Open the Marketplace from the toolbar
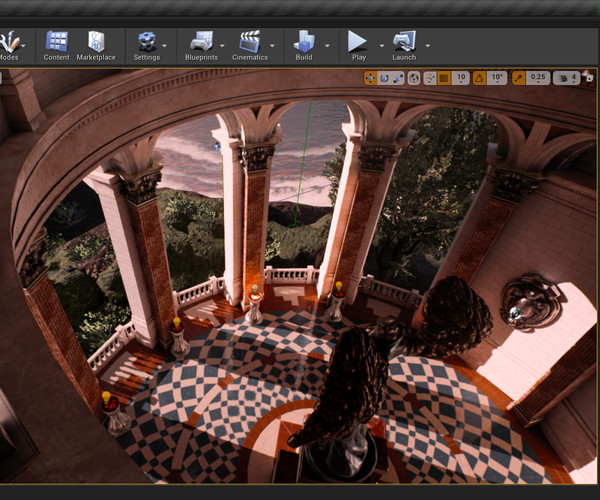 point(96,46)
